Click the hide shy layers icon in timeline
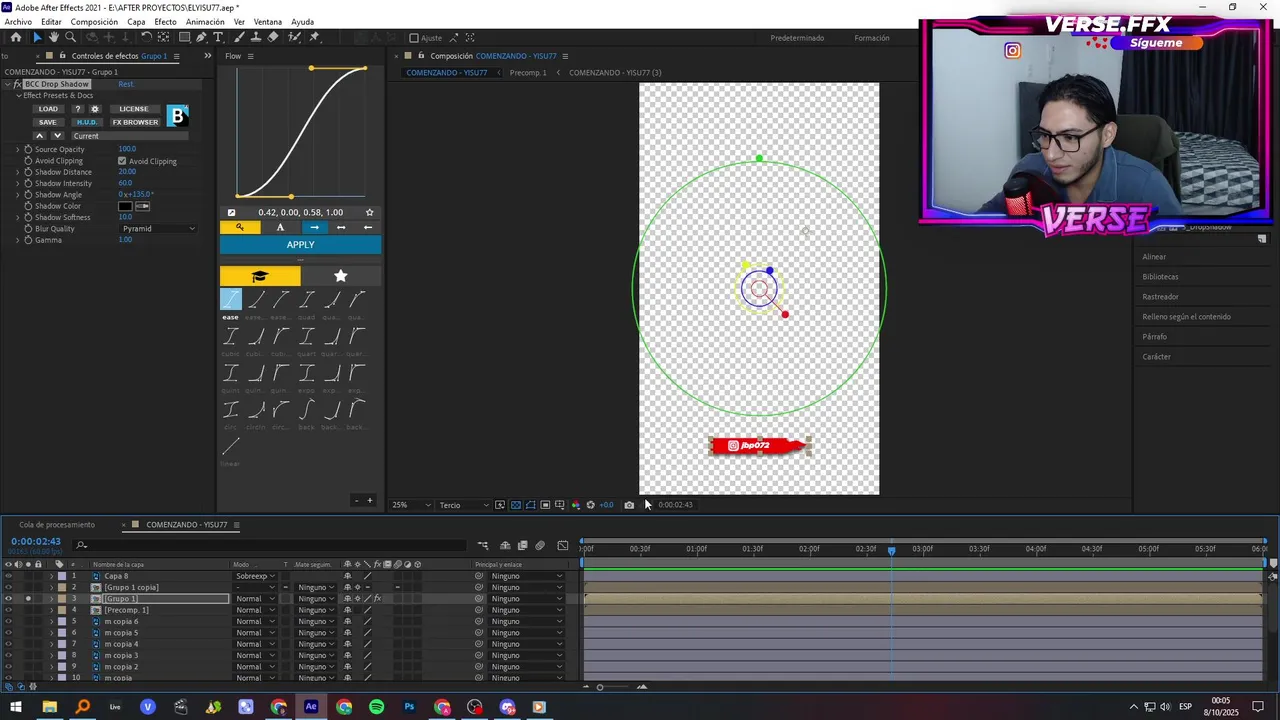Screen dimensions: 1280x720 505,545
